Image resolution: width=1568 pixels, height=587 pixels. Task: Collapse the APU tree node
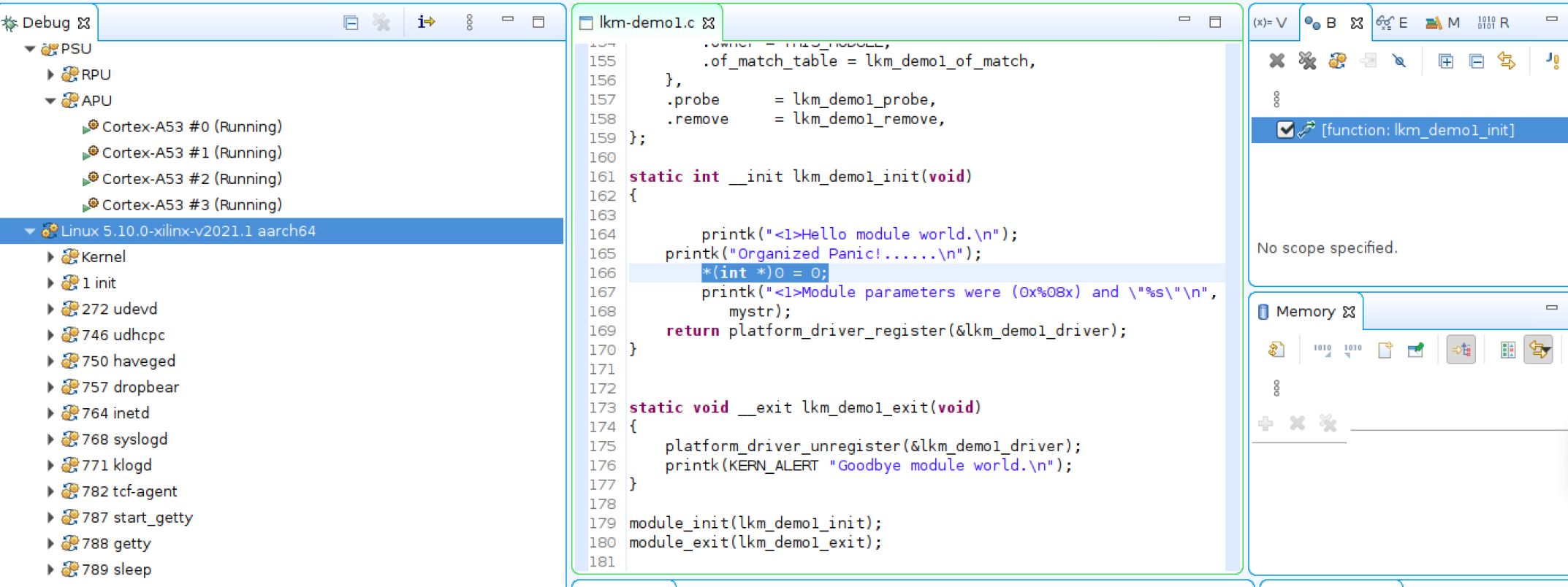50,101
